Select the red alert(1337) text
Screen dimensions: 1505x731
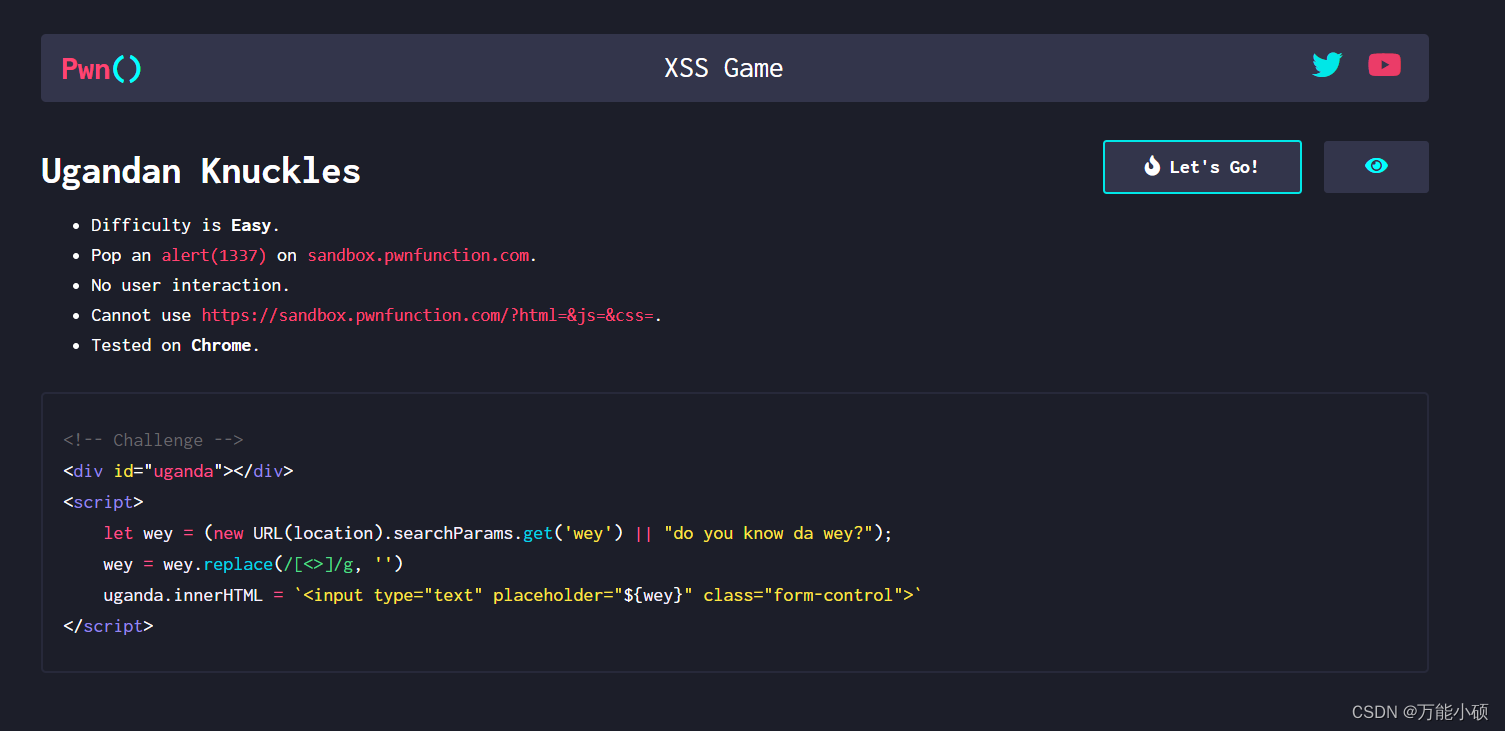point(213,255)
